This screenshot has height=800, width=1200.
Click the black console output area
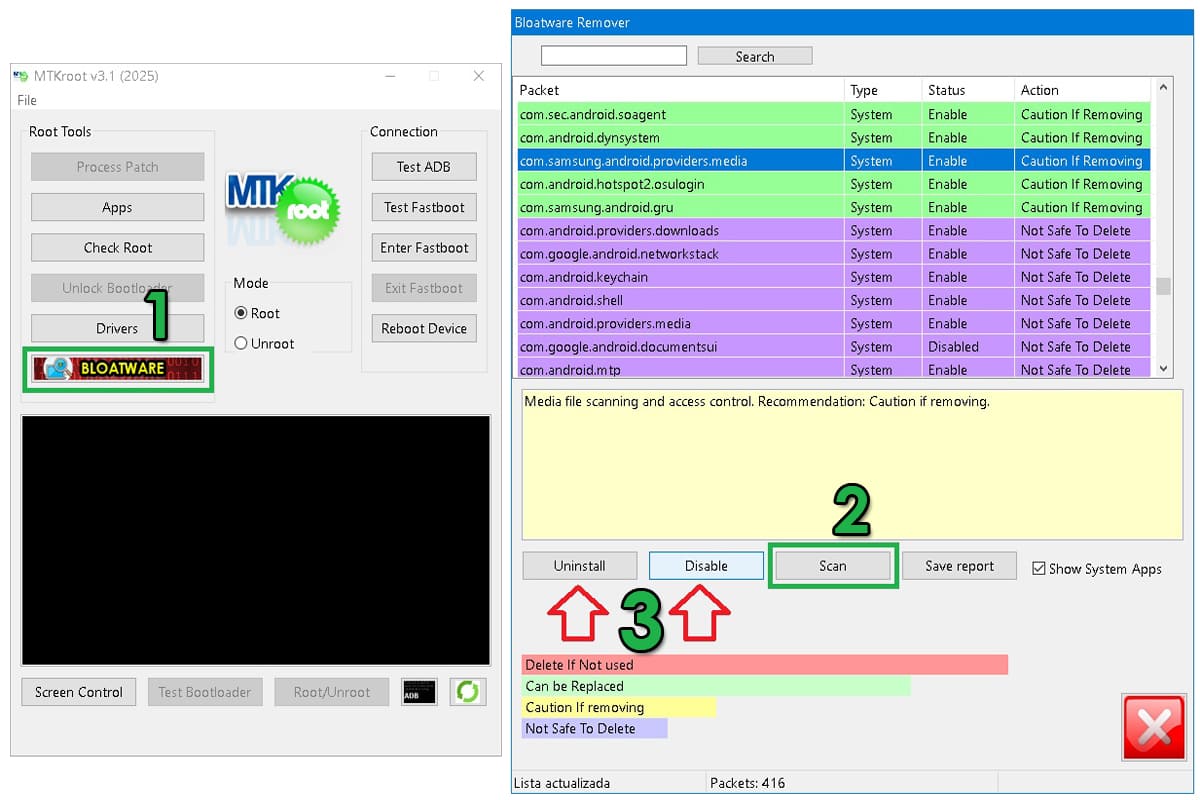256,540
